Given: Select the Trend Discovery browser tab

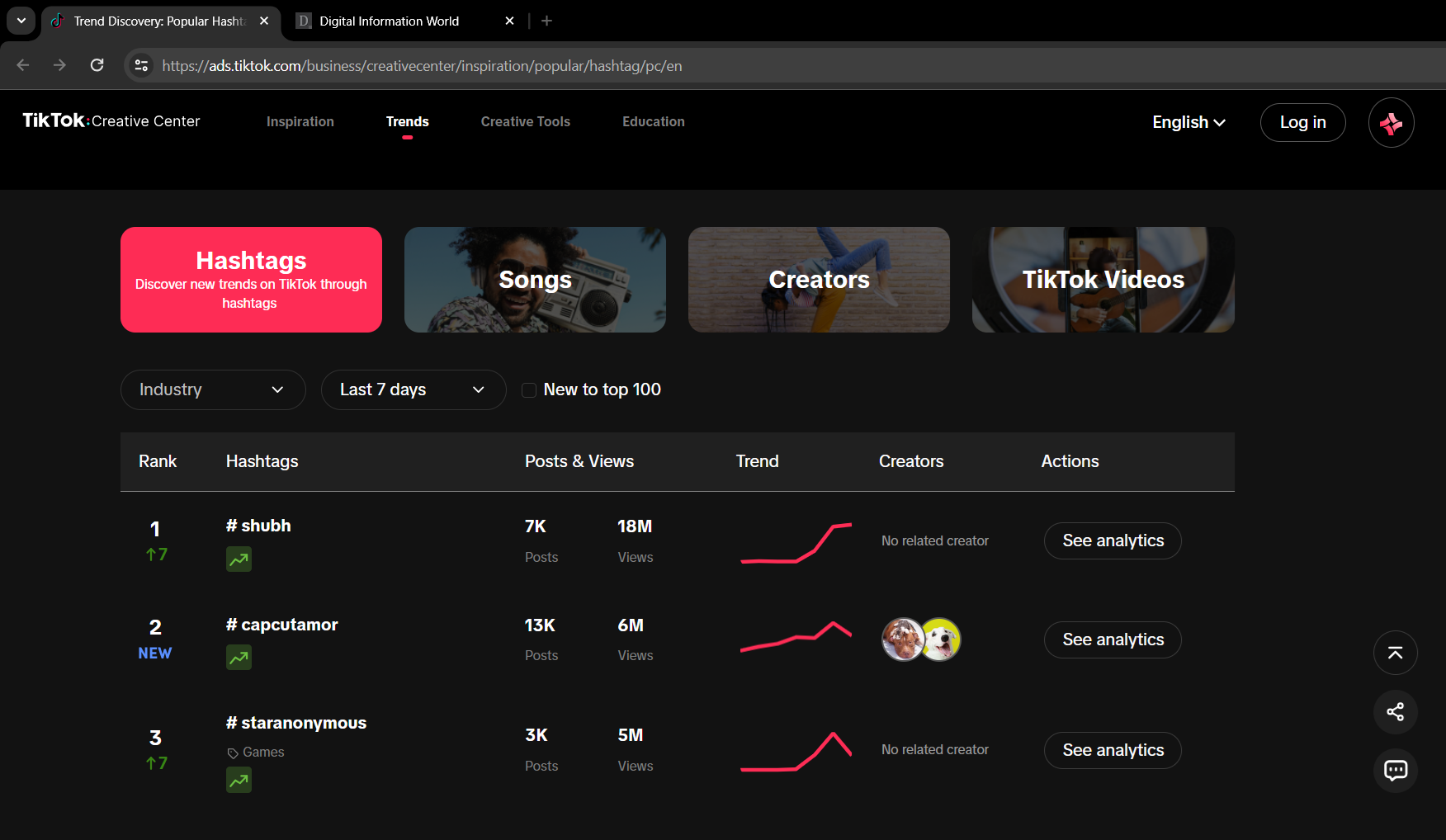Looking at the screenshot, I should click(x=161, y=21).
